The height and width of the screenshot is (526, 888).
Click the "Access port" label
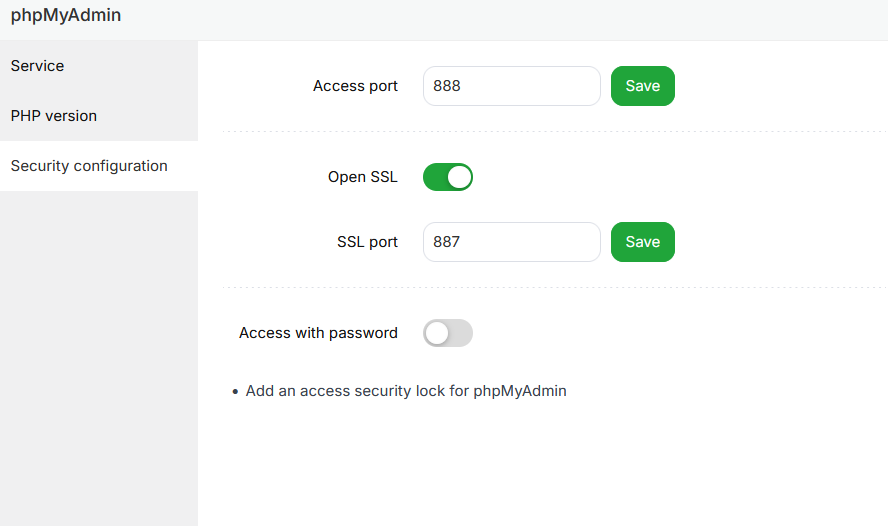355,86
